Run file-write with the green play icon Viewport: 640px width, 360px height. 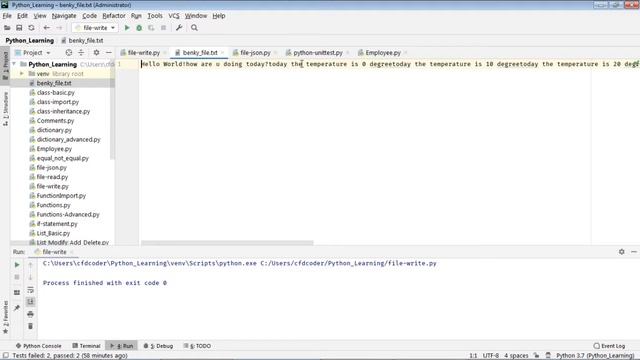coord(127,28)
